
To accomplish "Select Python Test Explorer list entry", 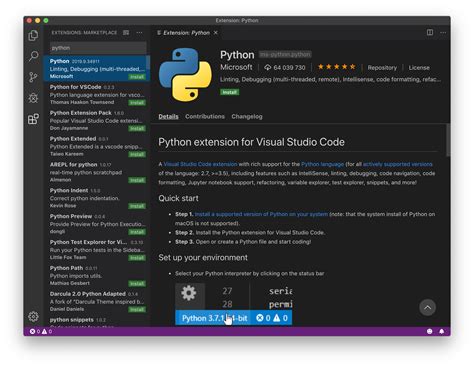I will (x=96, y=250).
